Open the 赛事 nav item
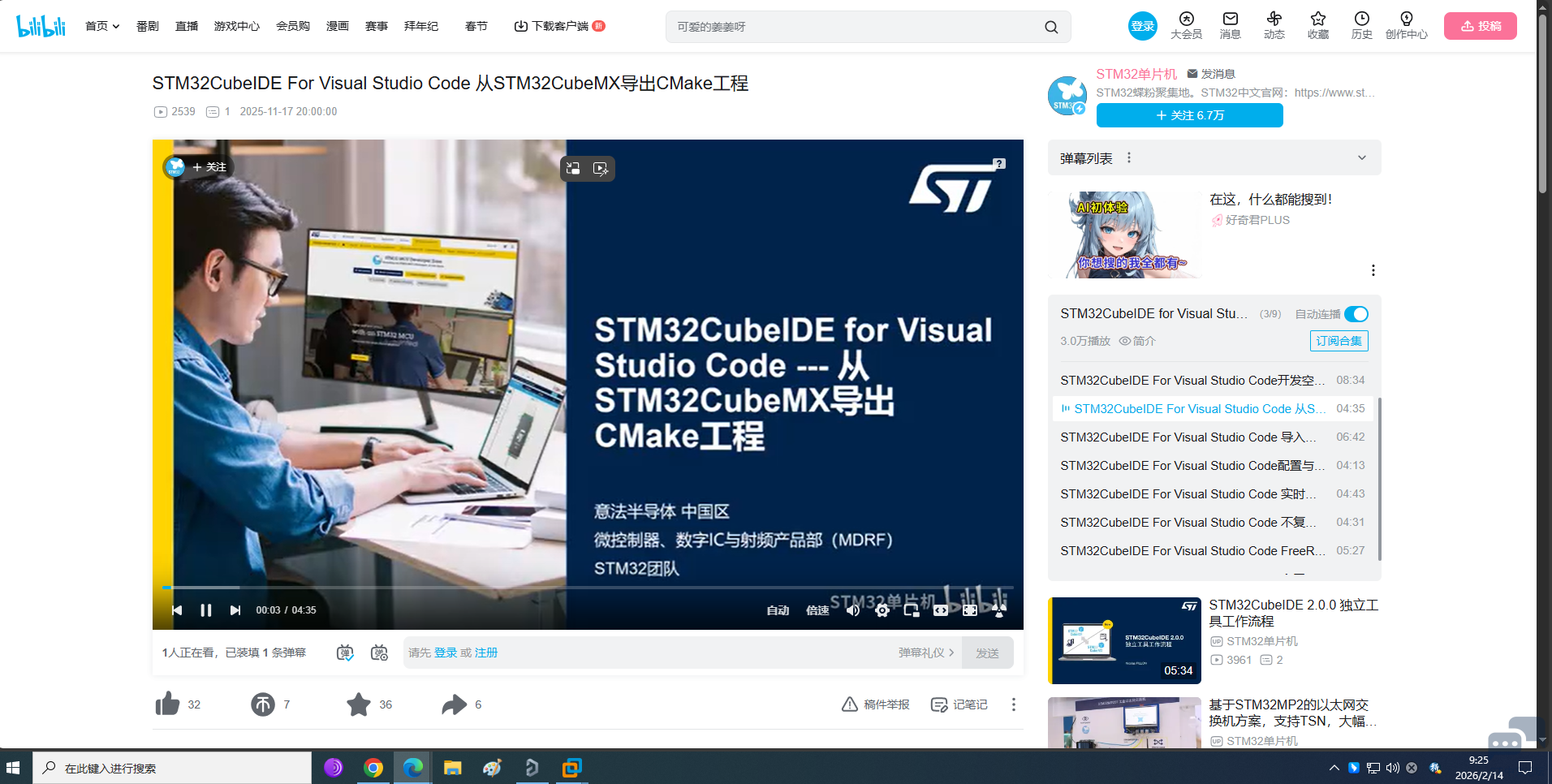 tap(377, 26)
